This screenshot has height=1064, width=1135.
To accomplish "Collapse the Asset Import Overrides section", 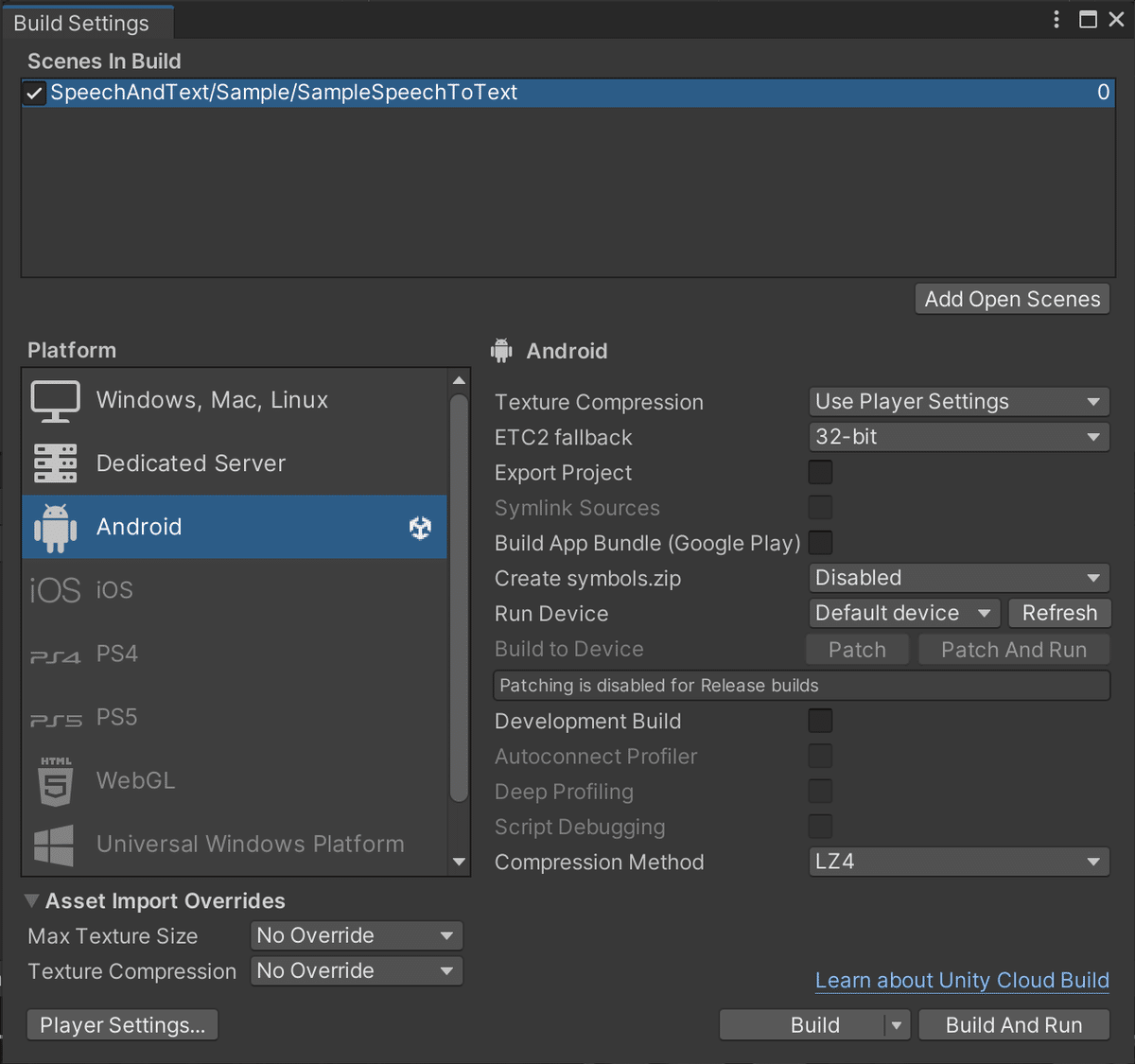I will (x=32, y=900).
